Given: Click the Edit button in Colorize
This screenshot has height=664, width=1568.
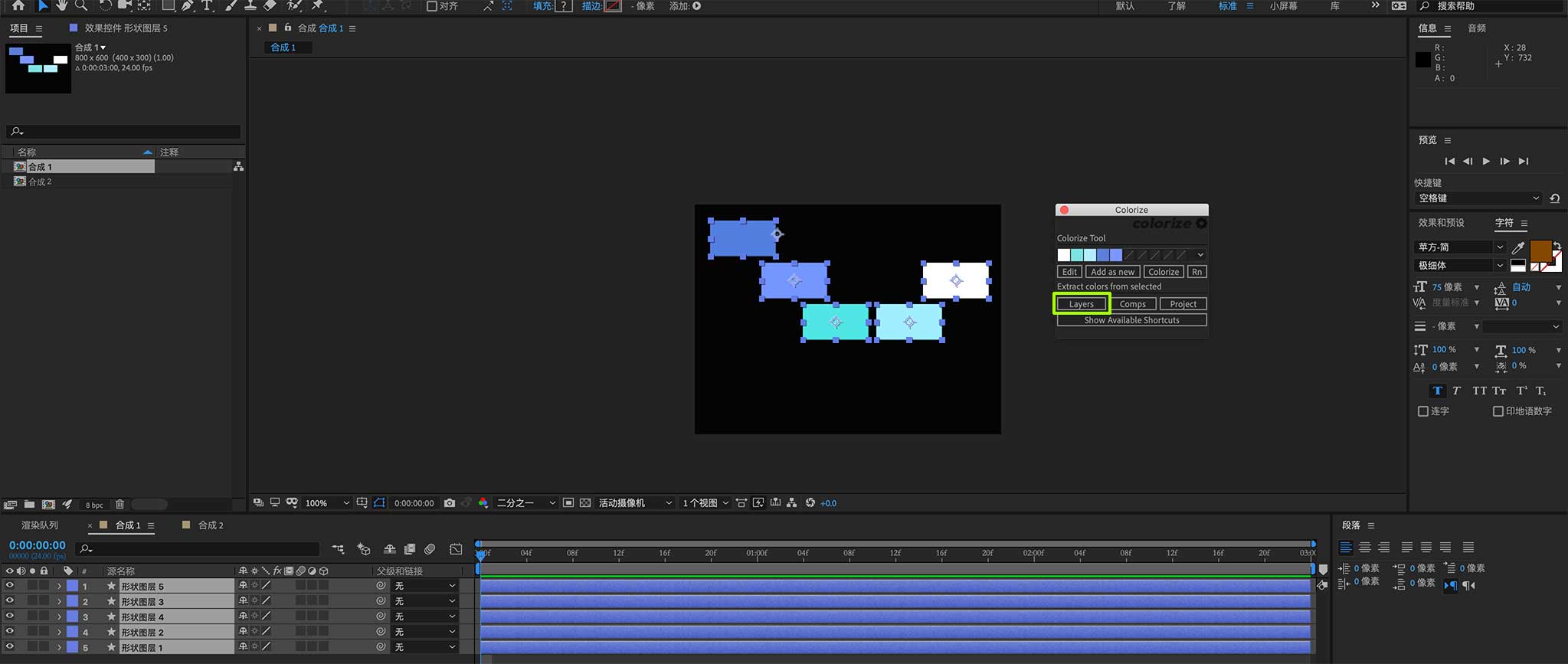Looking at the screenshot, I should click(1069, 272).
